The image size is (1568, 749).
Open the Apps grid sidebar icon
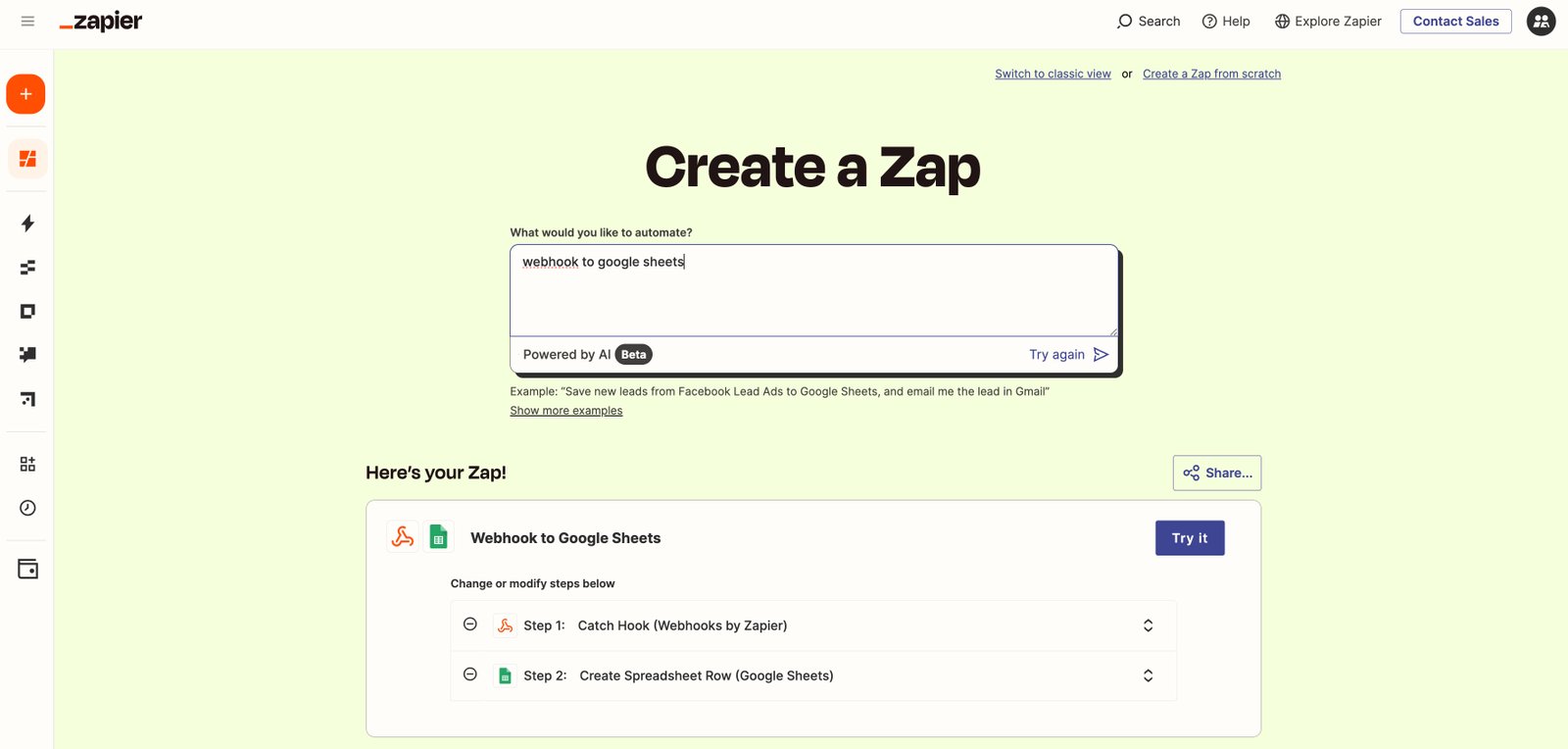coord(27,464)
